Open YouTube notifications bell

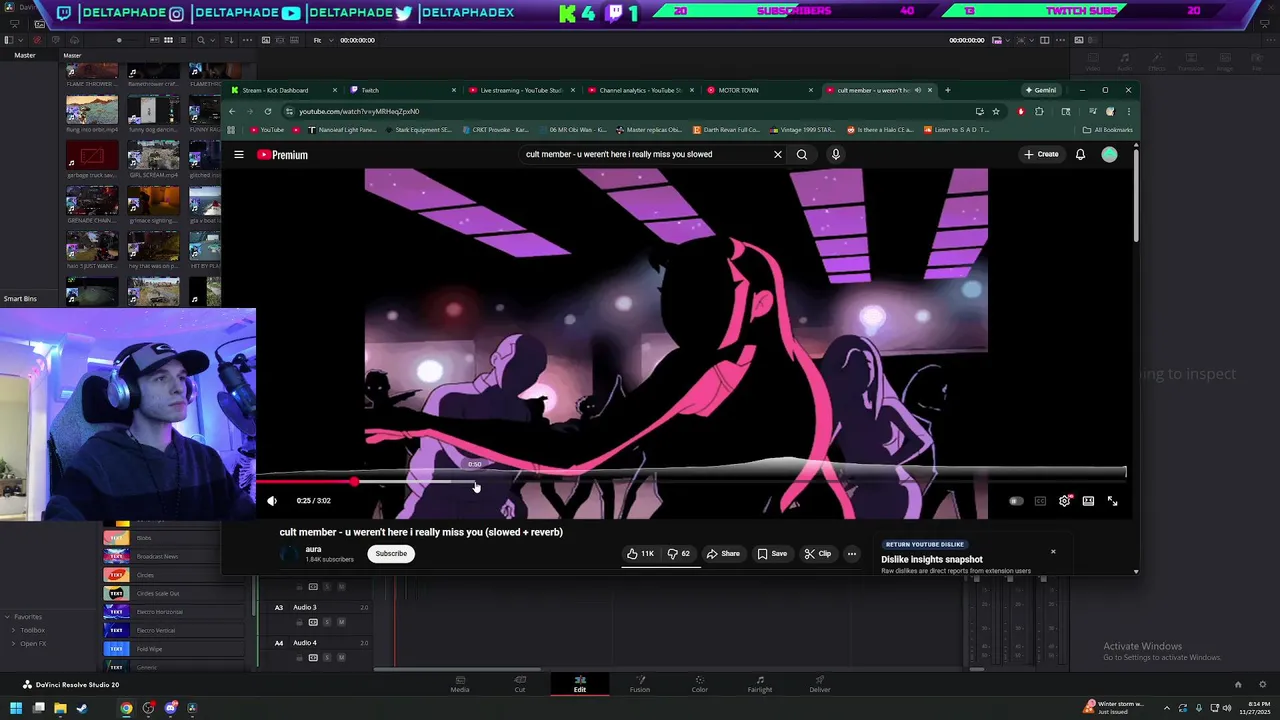[1080, 154]
